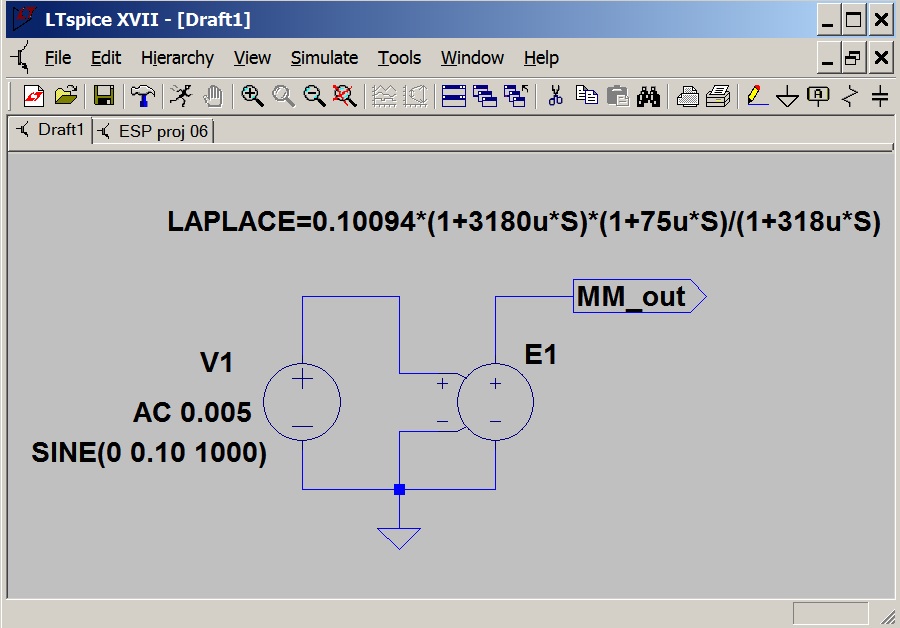Image resolution: width=900 pixels, height=628 pixels.
Task: Restore the inner document window
Action: pyautogui.click(x=854, y=57)
